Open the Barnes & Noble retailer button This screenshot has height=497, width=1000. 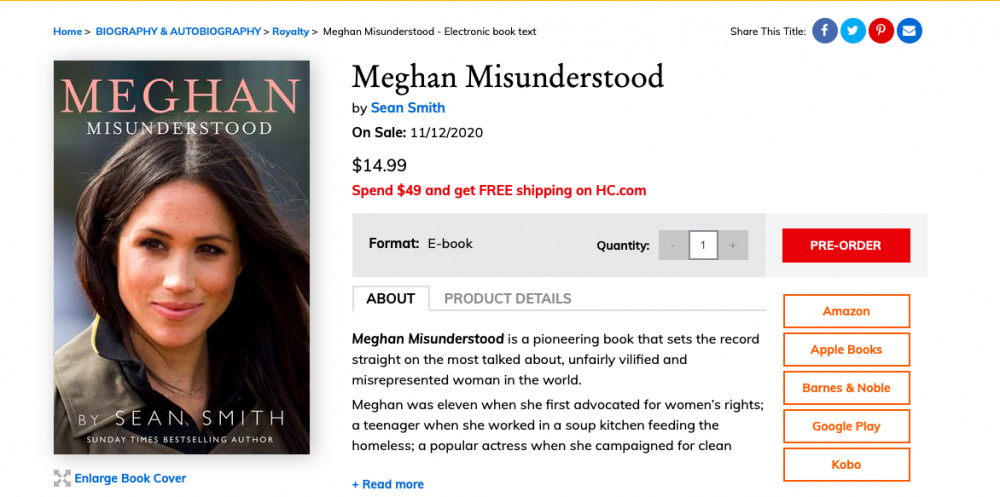tap(846, 388)
